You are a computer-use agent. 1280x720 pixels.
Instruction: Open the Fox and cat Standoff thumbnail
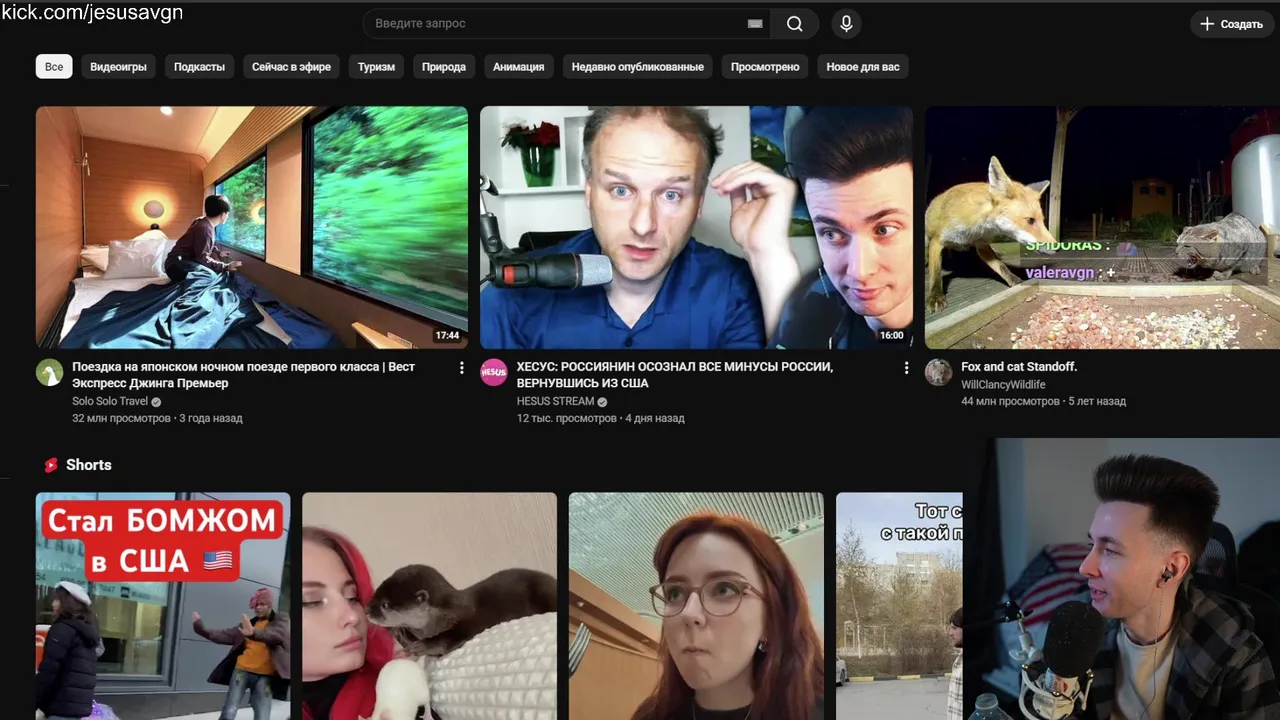pyautogui.click(x=1102, y=227)
